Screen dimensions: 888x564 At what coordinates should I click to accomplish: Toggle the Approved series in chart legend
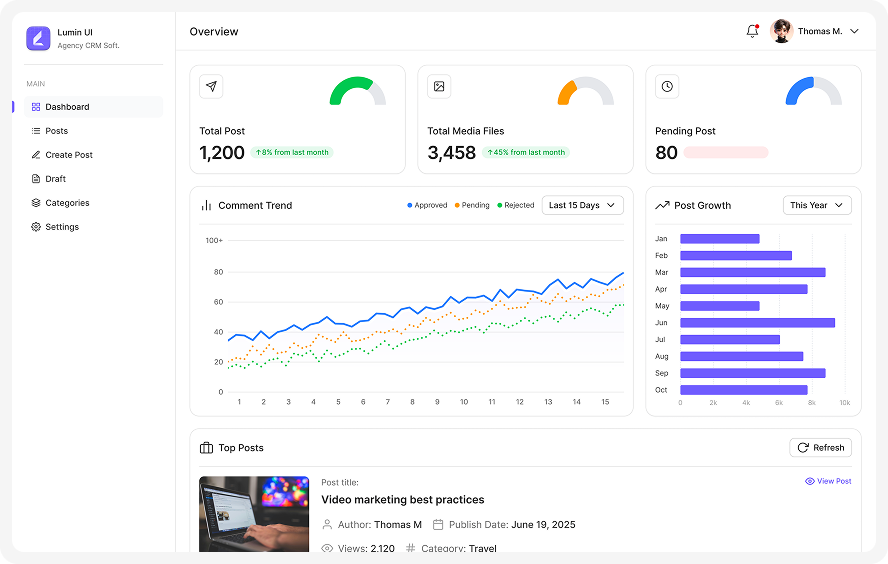427,205
